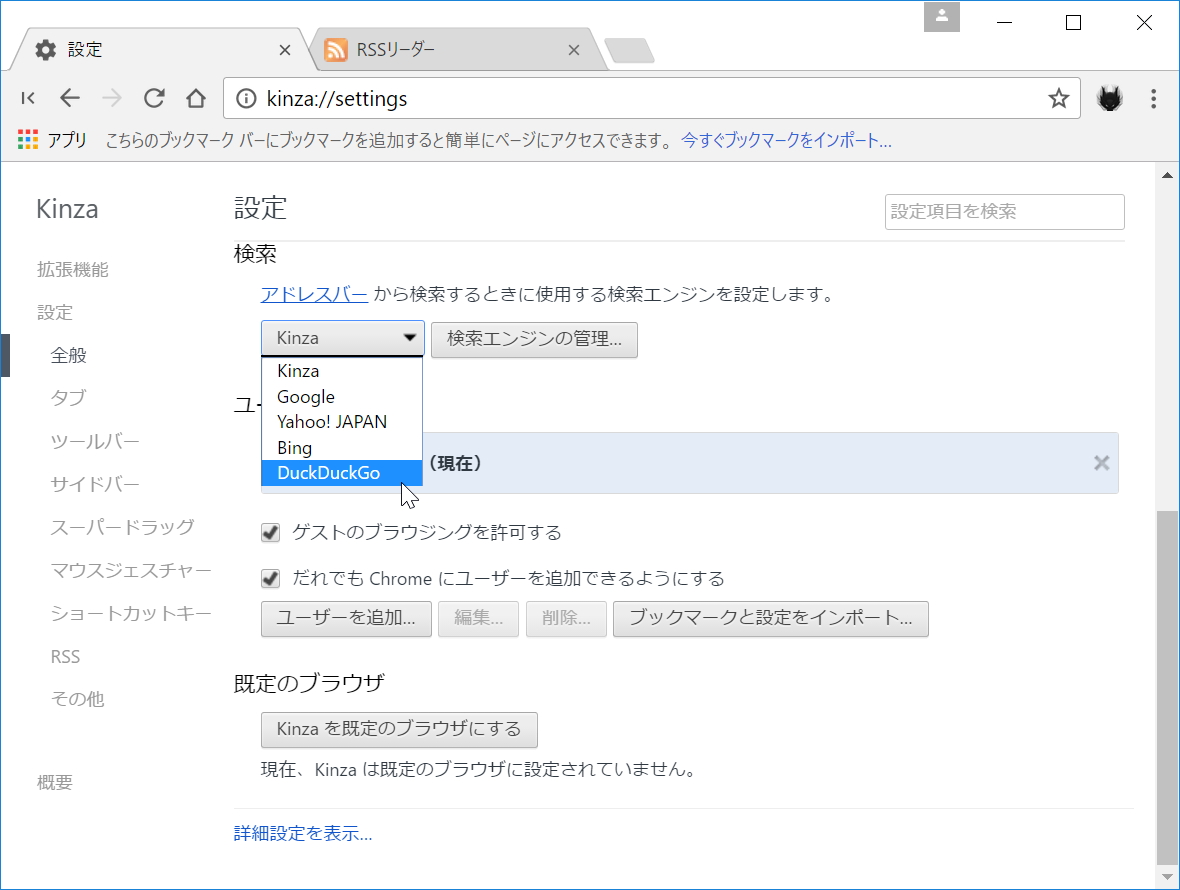
Task: Open マウスジェスチャー settings in sidebar
Action: pyautogui.click(x=131, y=570)
